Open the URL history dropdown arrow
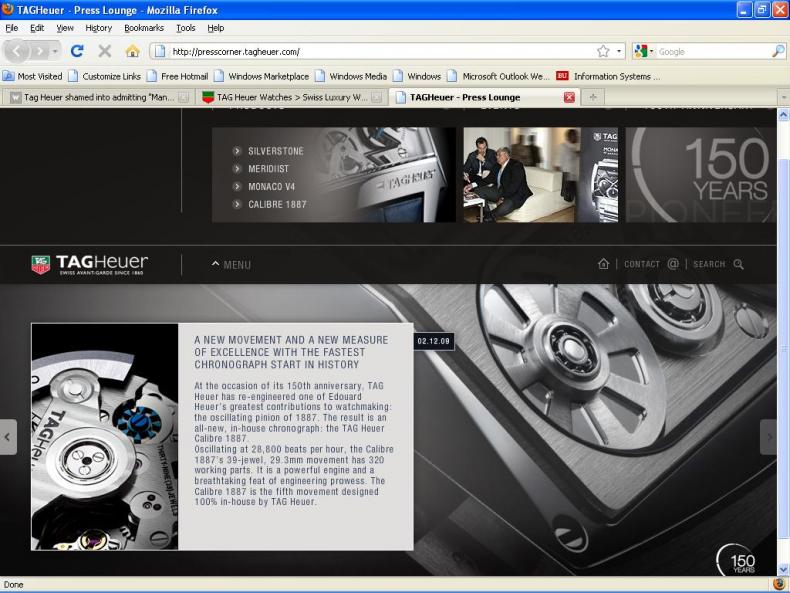790x593 pixels. 620,51
